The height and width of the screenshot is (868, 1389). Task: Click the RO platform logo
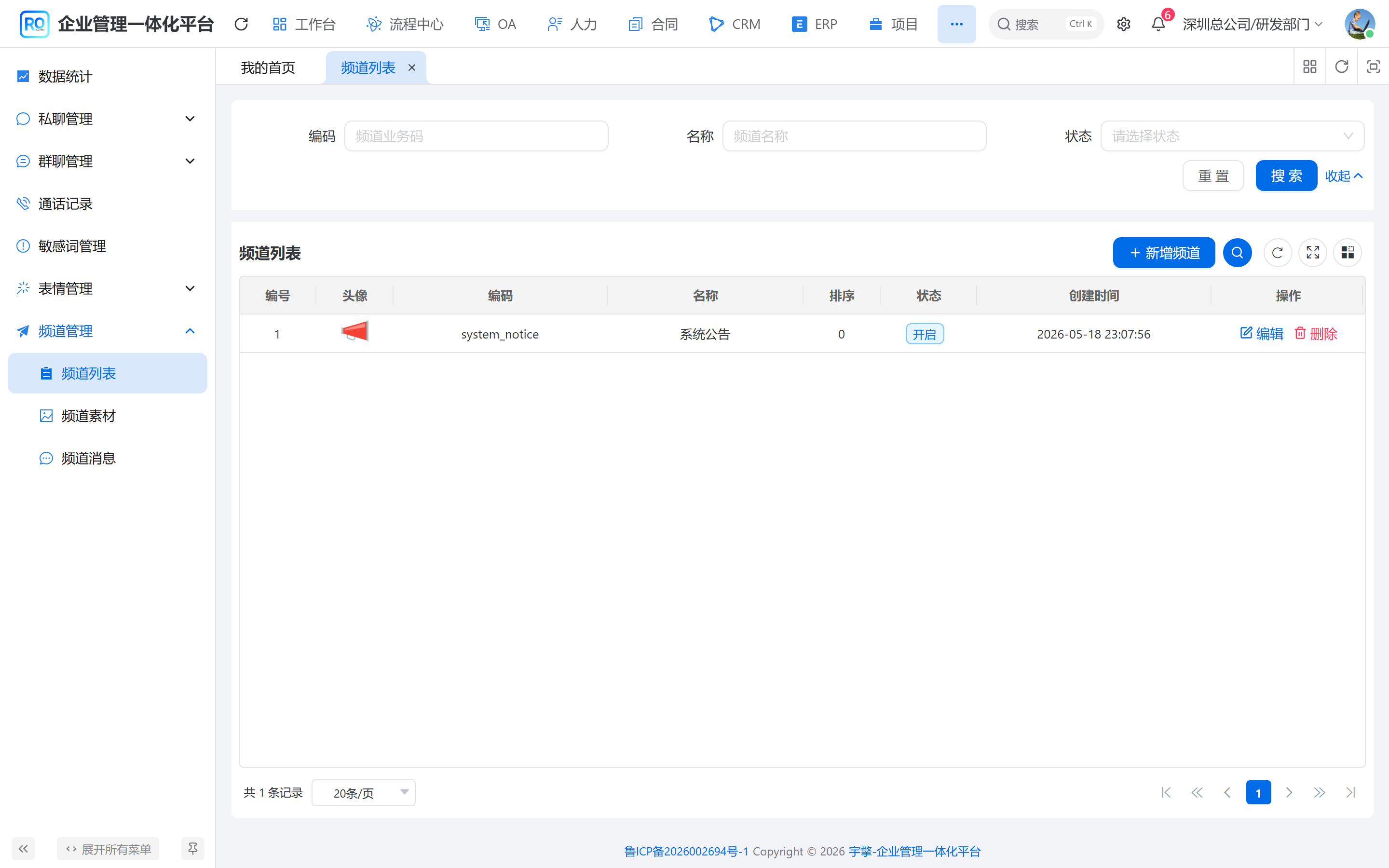34,24
